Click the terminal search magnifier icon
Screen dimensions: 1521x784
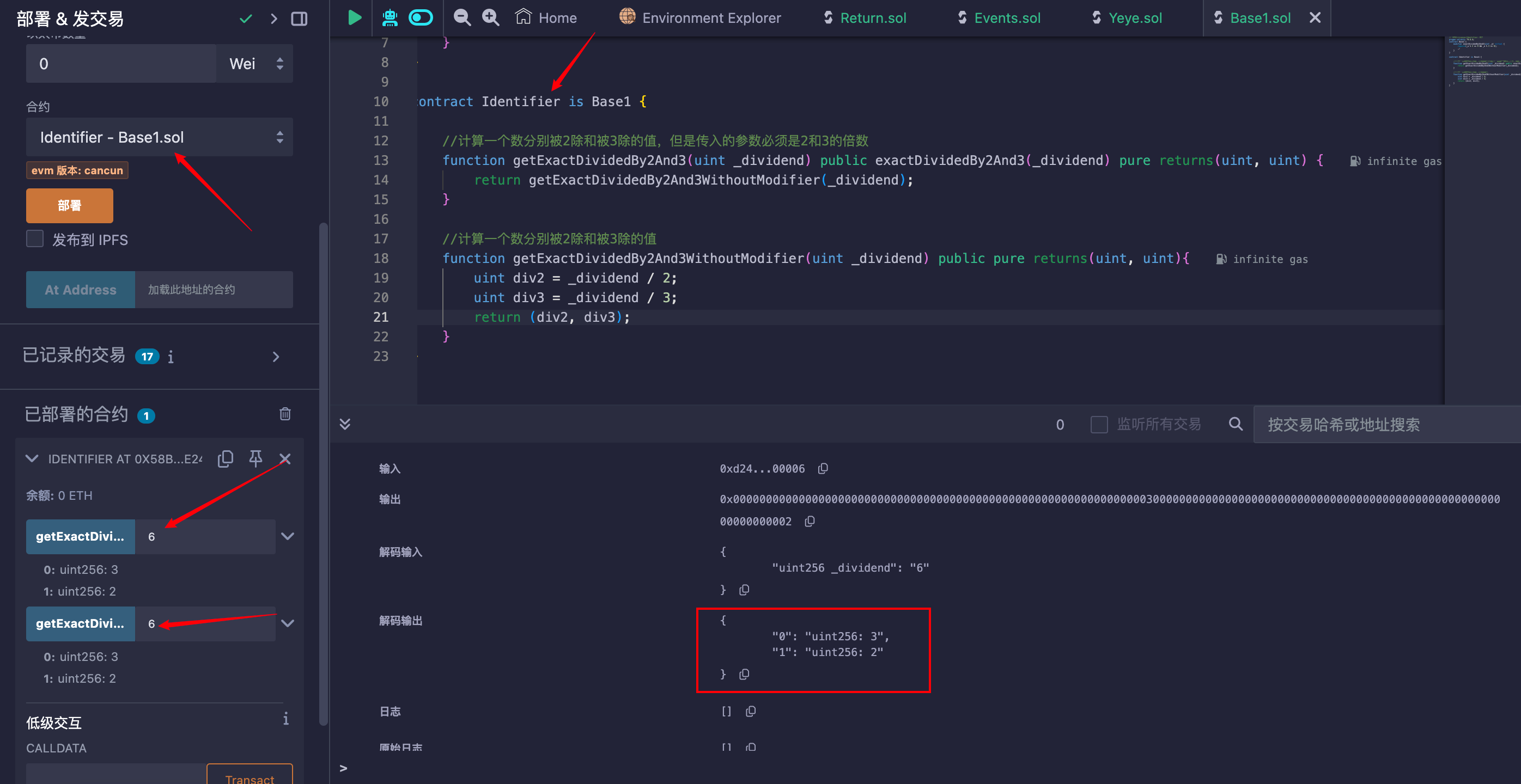(1235, 424)
